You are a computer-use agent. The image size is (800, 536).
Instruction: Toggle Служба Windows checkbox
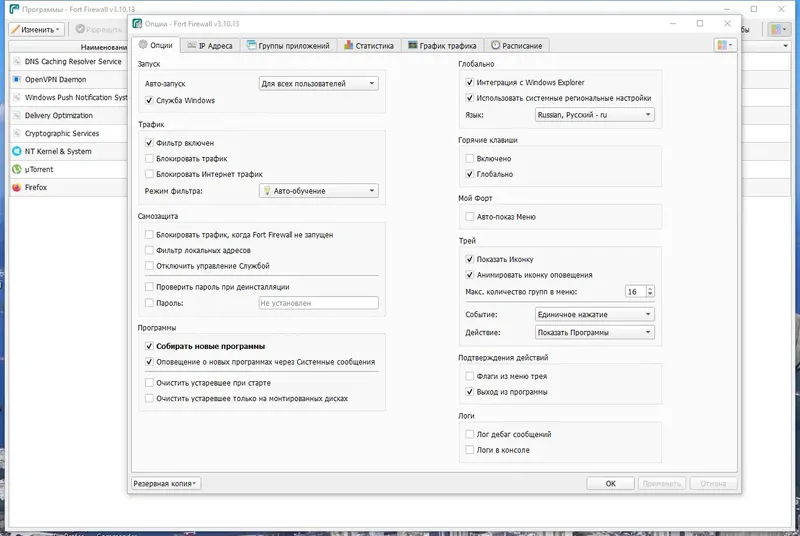click(x=149, y=100)
